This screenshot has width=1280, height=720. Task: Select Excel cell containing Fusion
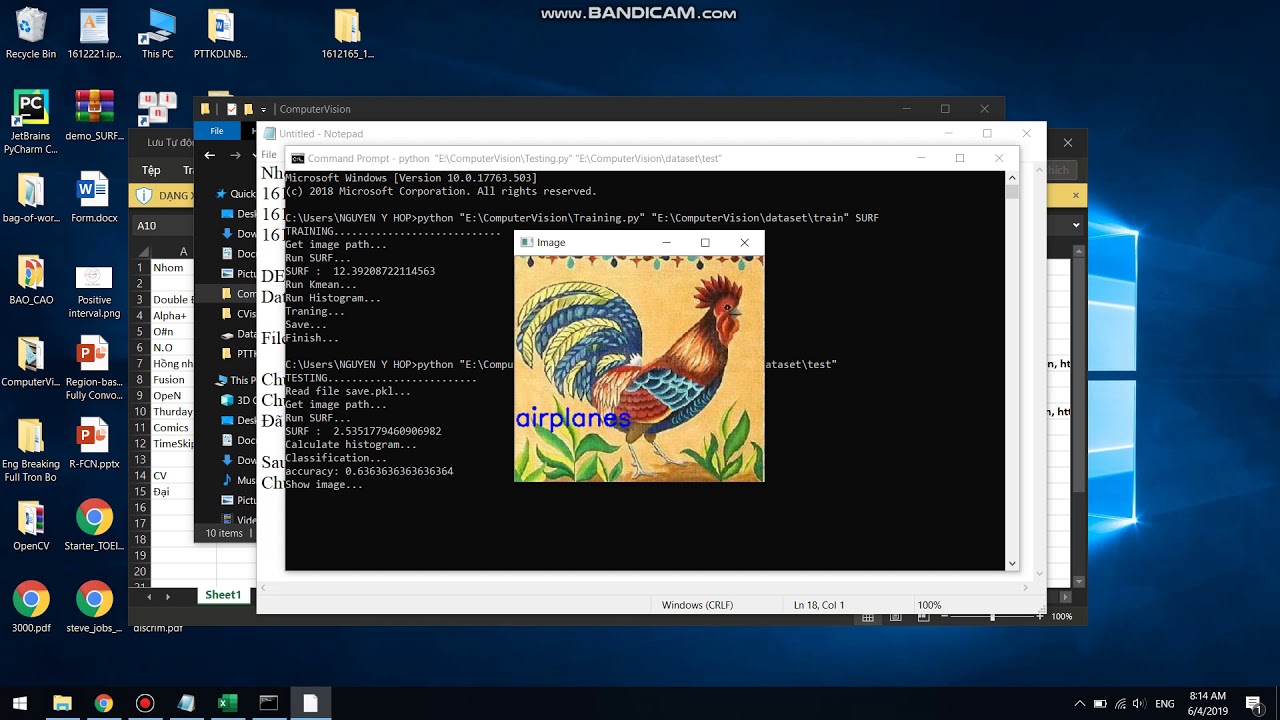tap(170, 379)
